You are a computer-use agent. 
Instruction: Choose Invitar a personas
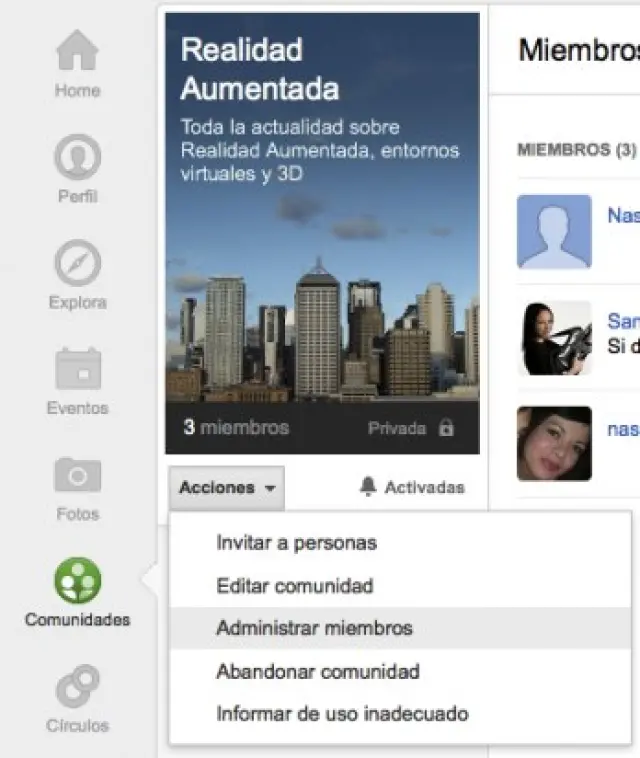pyautogui.click(x=296, y=543)
